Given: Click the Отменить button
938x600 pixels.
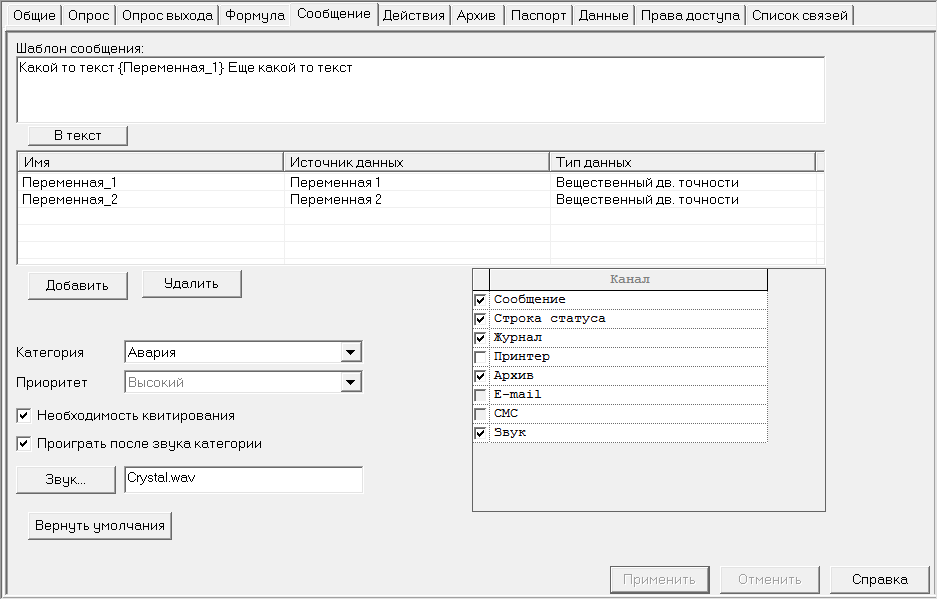Looking at the screenshot, I should tap(770, 580).
